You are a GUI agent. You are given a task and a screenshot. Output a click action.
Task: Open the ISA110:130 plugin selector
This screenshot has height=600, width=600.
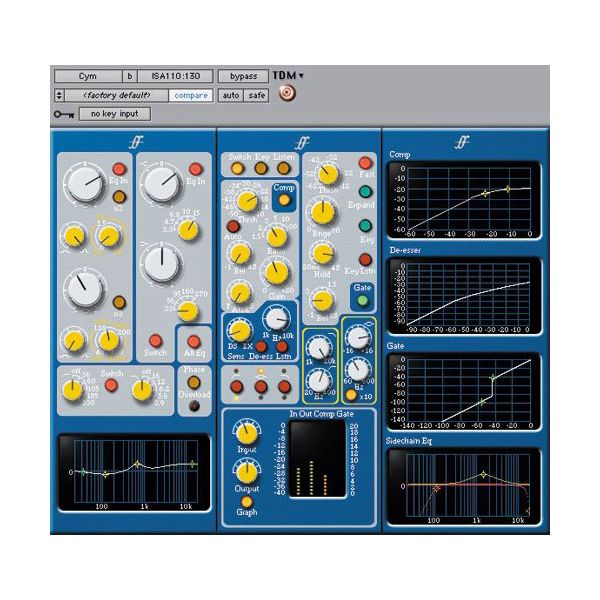point(174,76)
